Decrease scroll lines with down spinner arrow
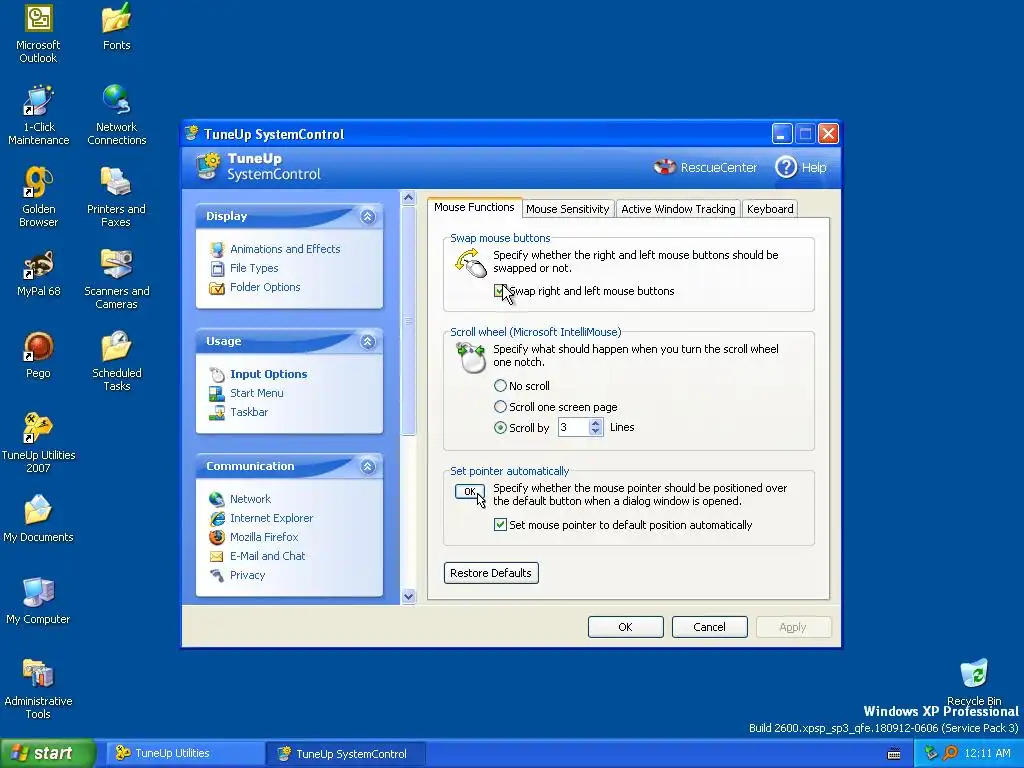 595,432
